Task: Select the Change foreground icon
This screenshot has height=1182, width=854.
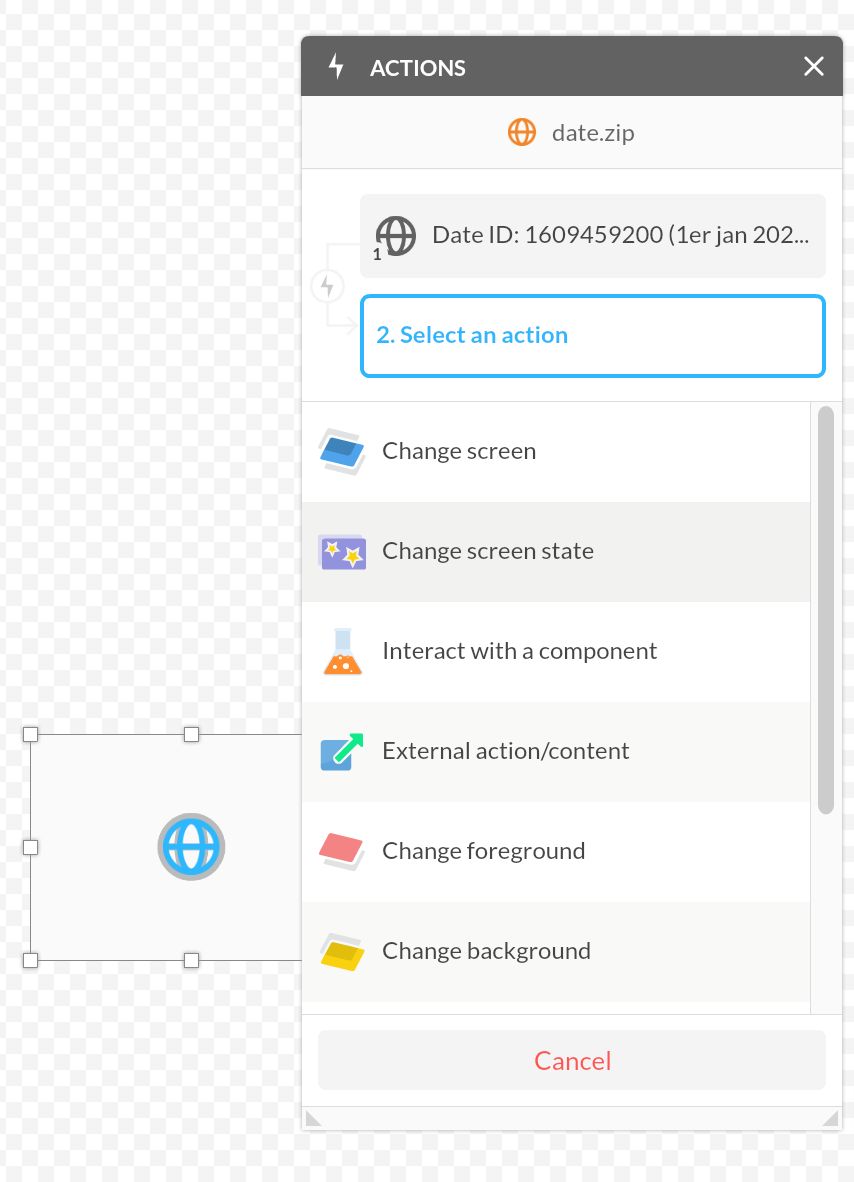Action: [343, 851]
